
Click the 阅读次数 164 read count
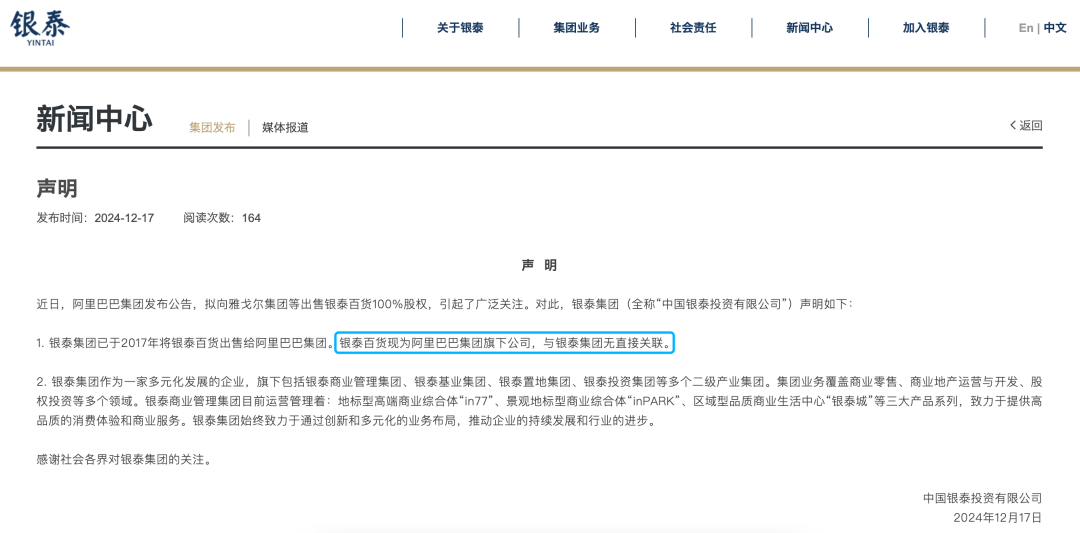click(x=222, y=217)
